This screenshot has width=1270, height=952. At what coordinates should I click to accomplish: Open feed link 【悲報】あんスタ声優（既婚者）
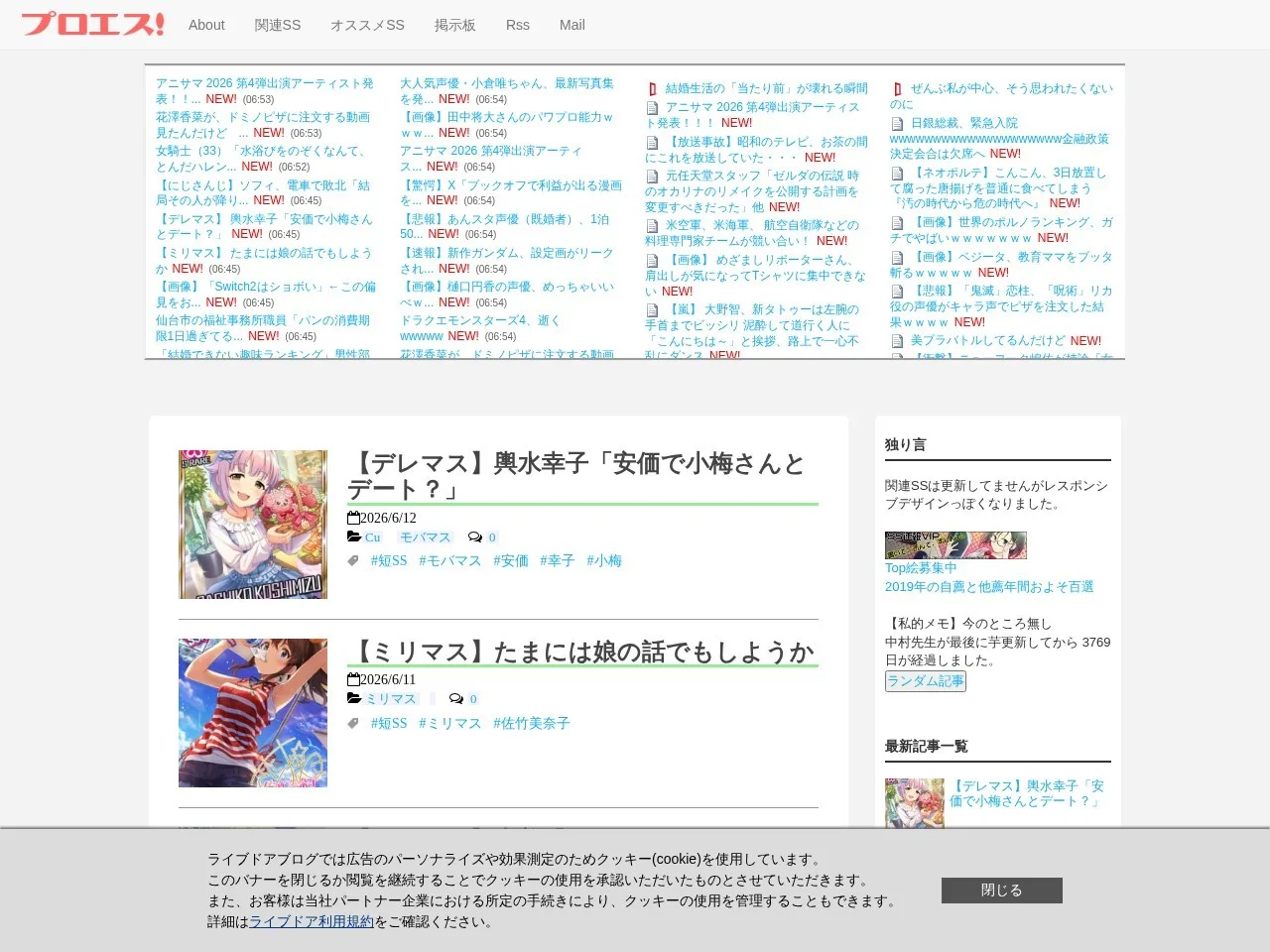[505, 226]
